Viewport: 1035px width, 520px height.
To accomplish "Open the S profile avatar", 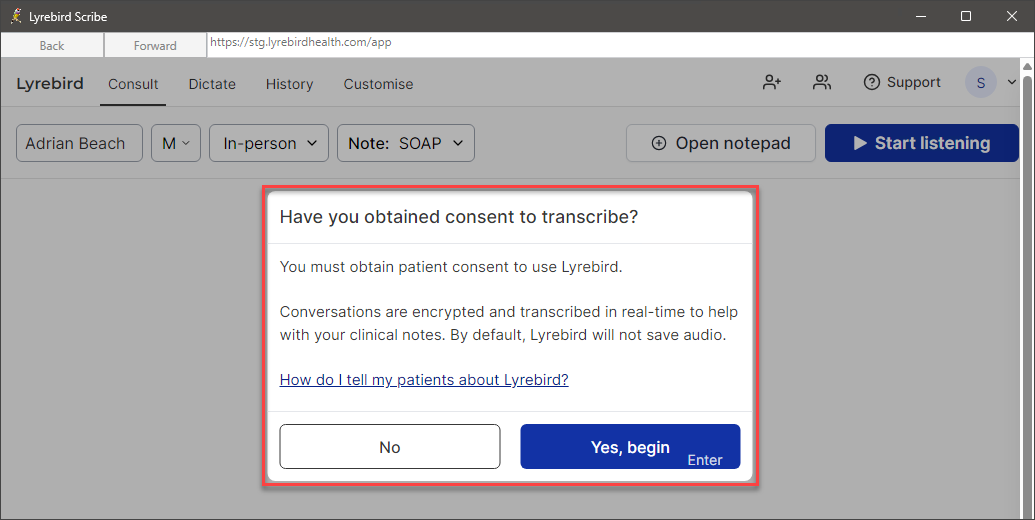I will 980,83.
